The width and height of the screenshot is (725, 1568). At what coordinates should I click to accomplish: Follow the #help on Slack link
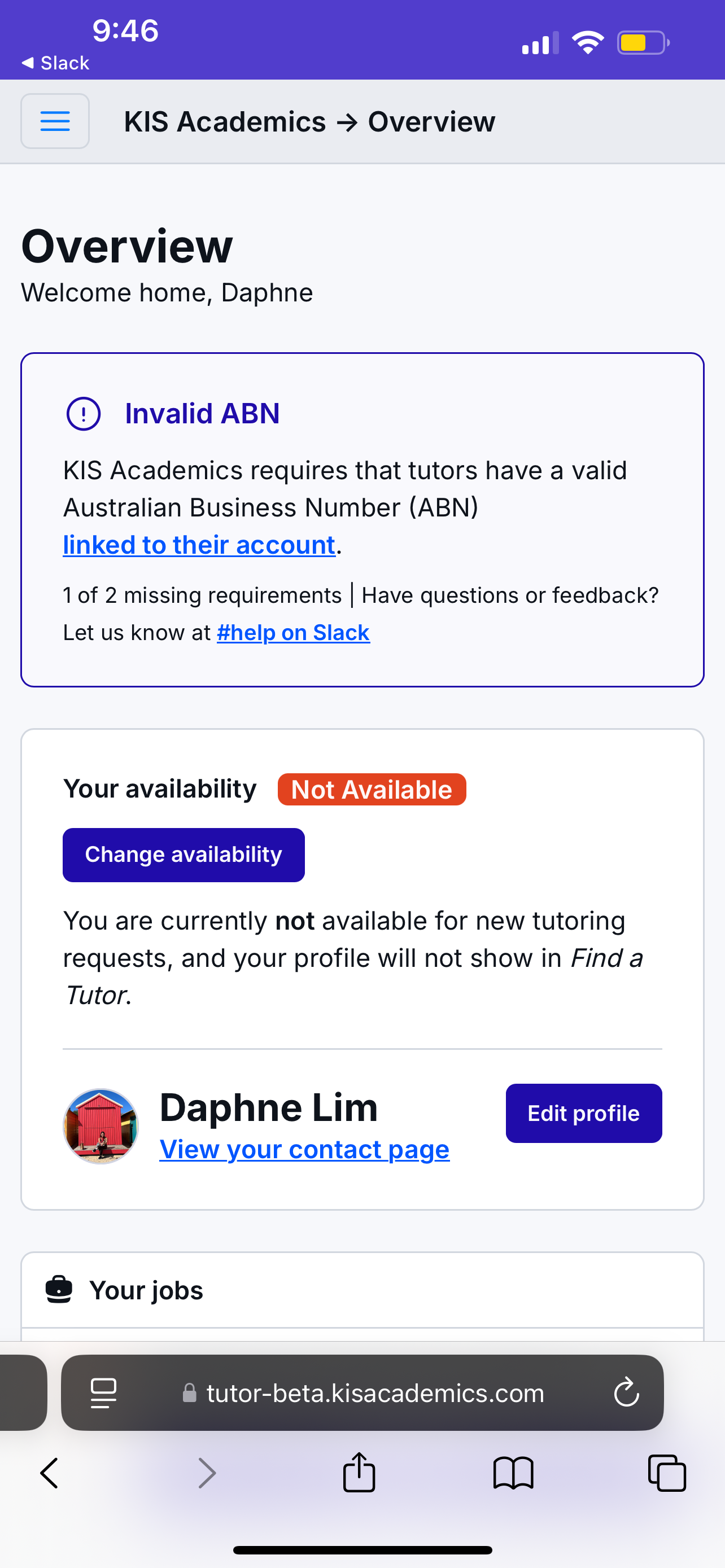tap(293, 633)
